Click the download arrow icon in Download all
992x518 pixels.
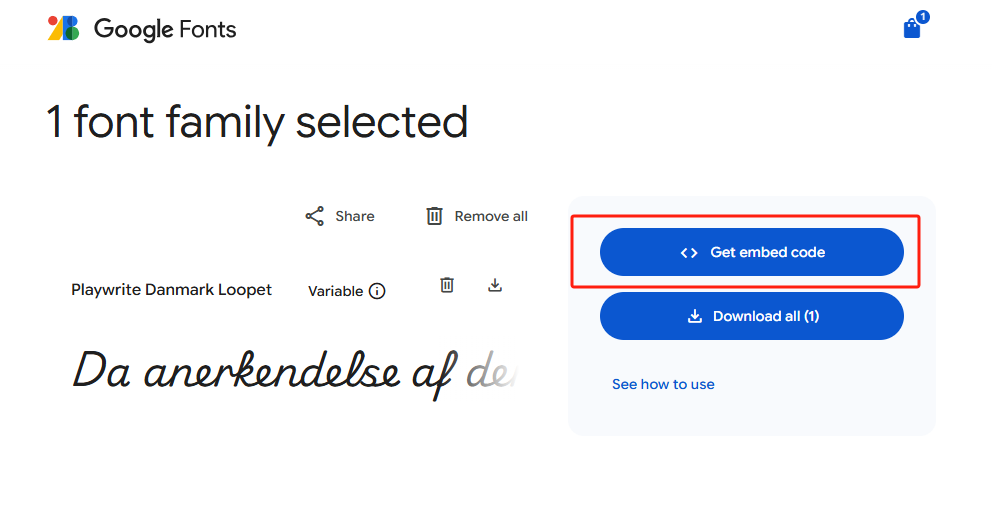tap(695, 317)
